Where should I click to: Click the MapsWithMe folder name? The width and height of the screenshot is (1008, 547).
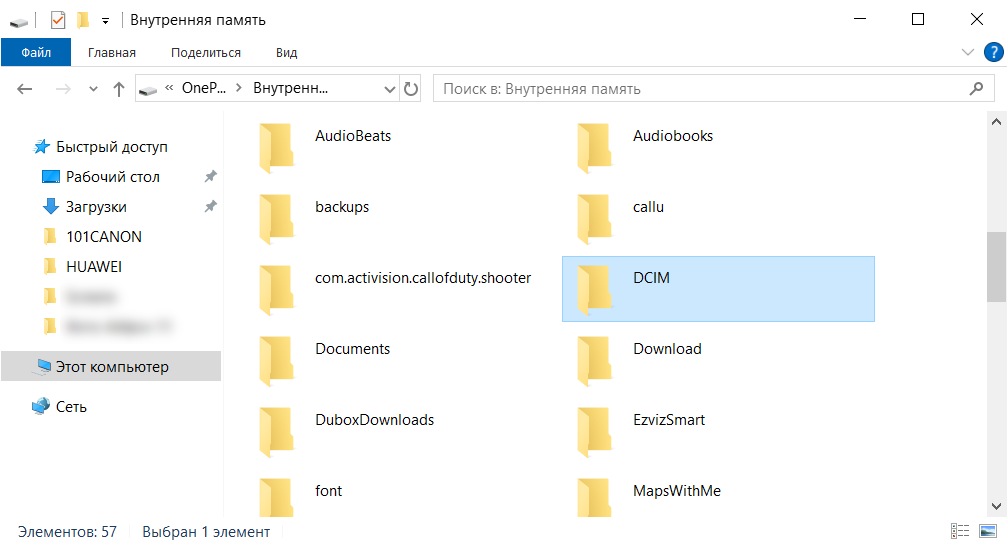pyautogui.click(x=677, y=490)
